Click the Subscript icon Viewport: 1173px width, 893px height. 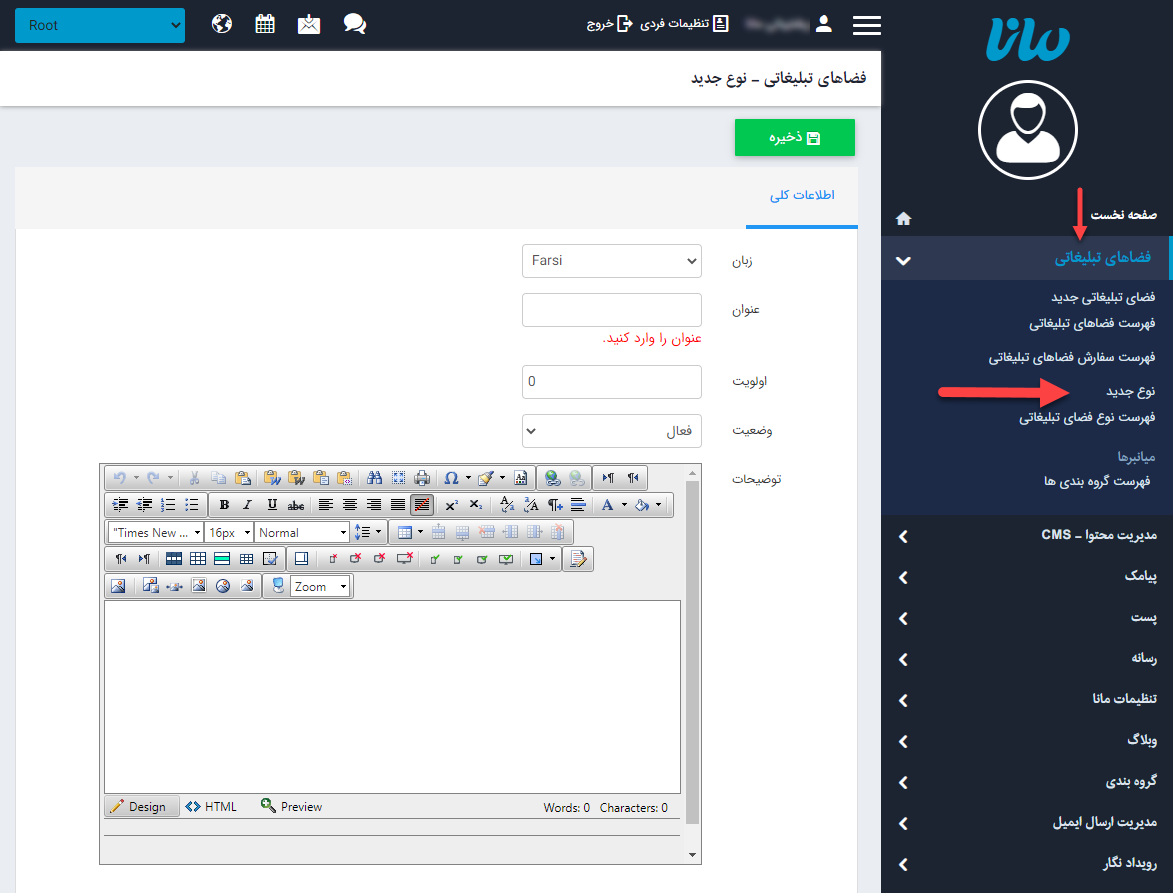point(476,505)
